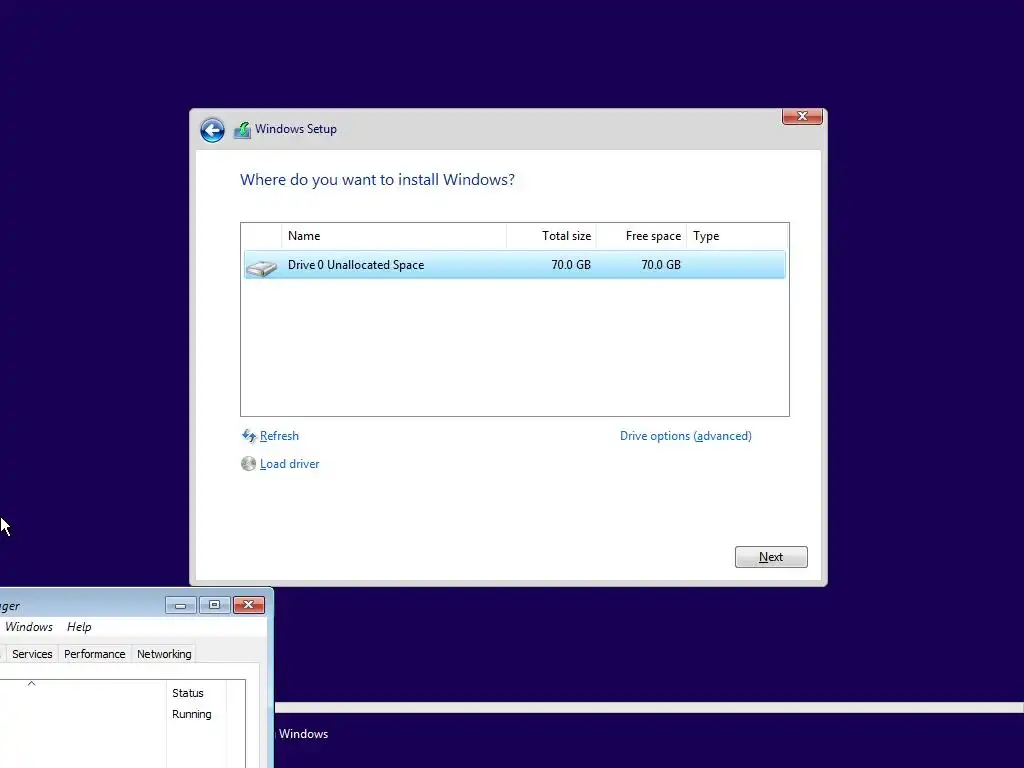Open Drive options (advanced)
The width and height of the screenshot is (1024, 768).
click(x=686, y=436)
